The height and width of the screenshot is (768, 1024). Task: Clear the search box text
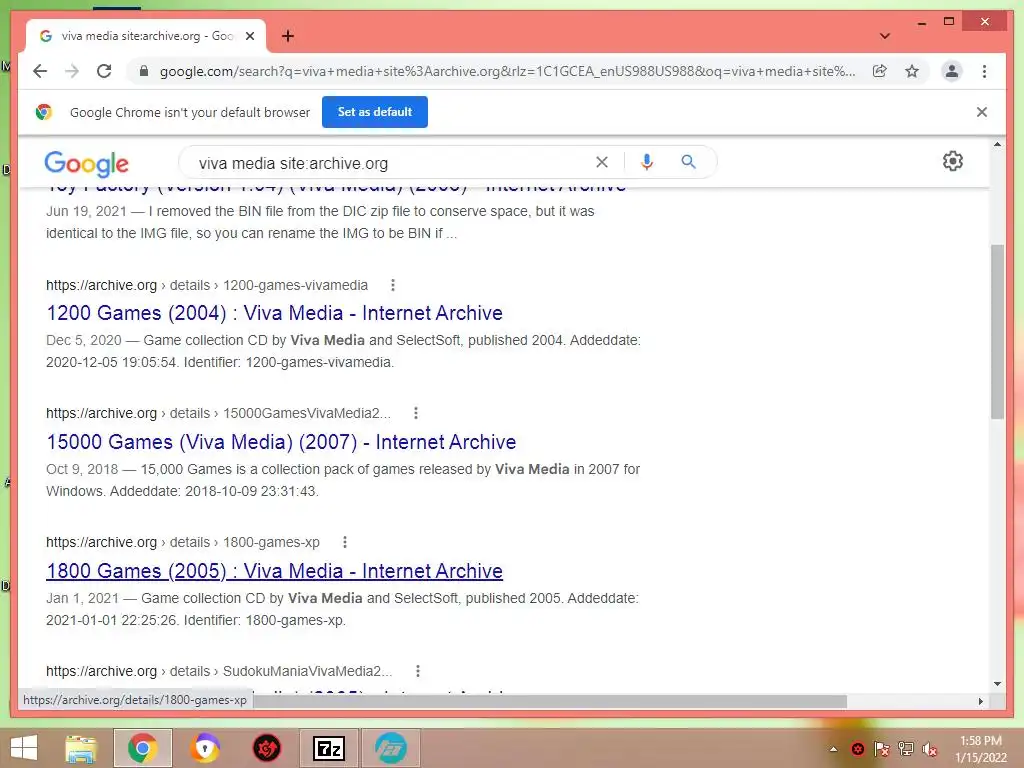(601, 162)
